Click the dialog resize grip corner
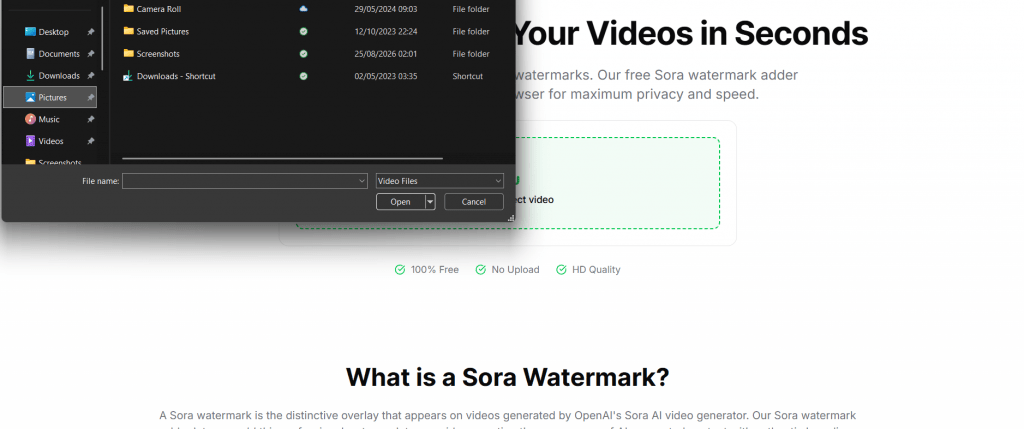Image resolution: width=1024 pixels, height=429 pixels. pos(511,217)
